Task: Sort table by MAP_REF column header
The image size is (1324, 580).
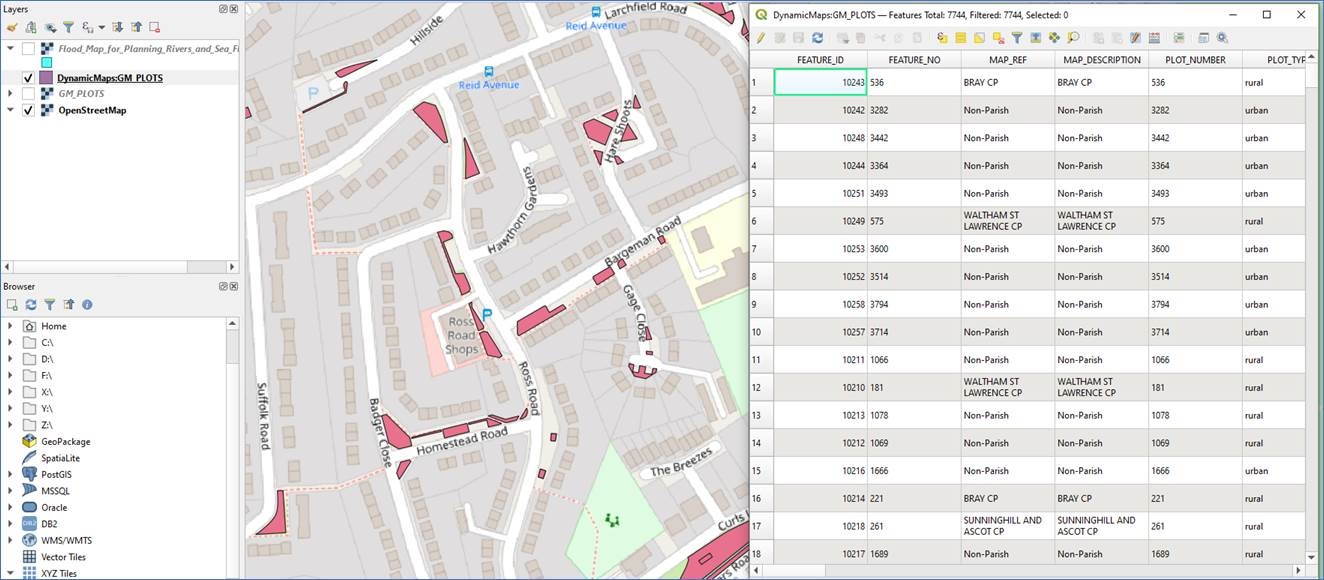Action: [1007, 60]
